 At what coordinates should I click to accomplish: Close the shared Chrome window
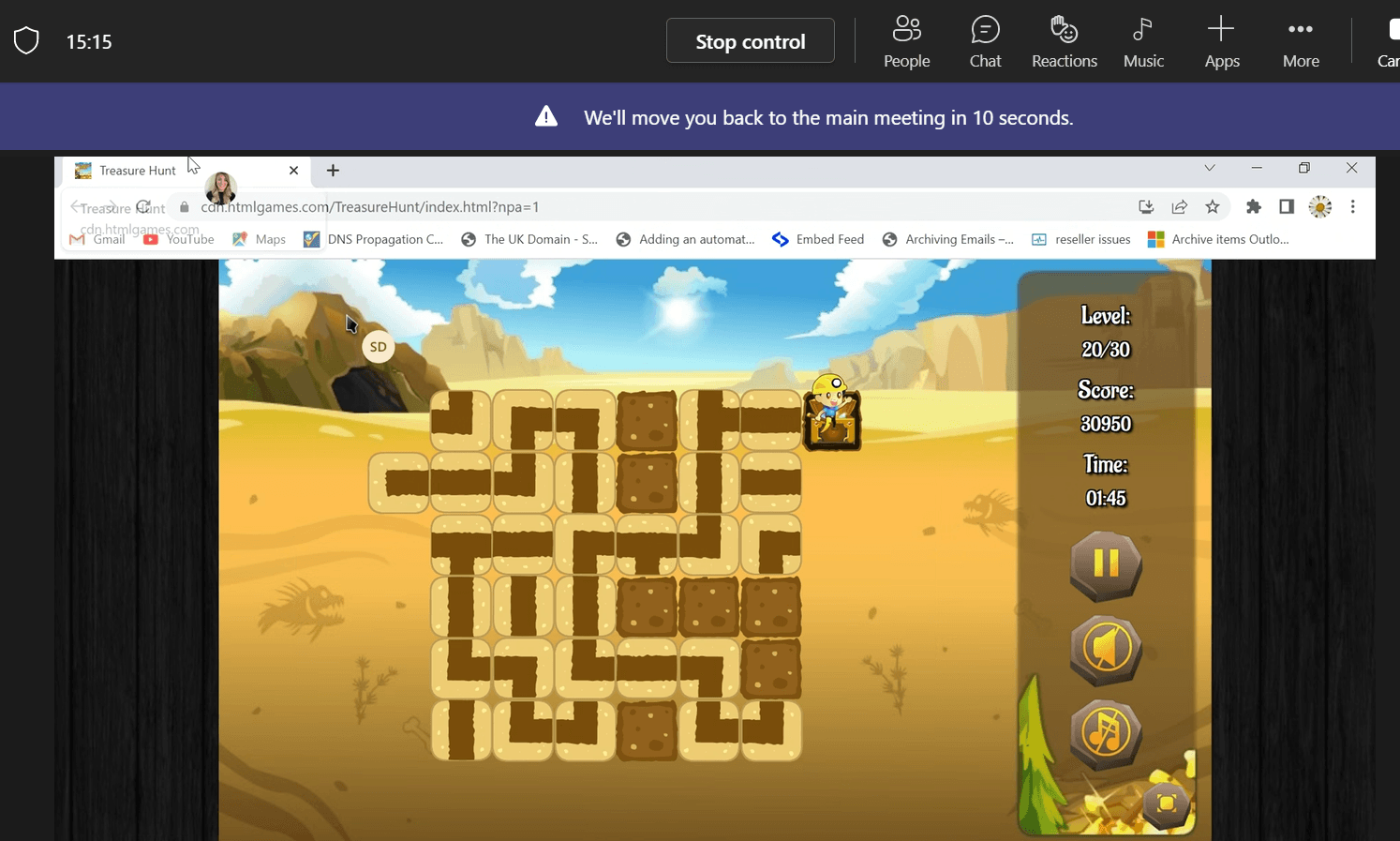1351,168
